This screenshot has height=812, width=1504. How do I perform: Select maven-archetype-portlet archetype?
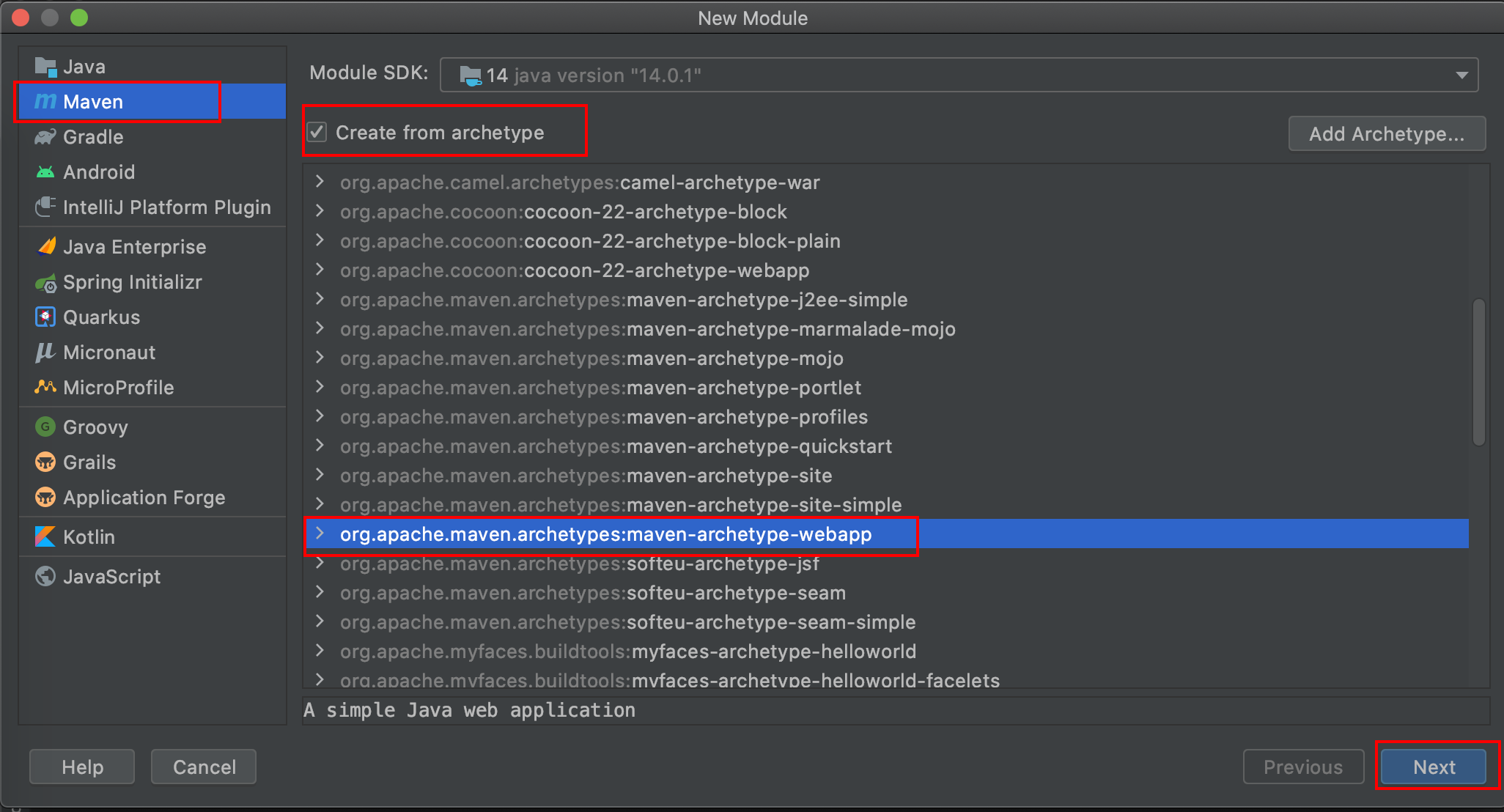(x=885, y=387)
